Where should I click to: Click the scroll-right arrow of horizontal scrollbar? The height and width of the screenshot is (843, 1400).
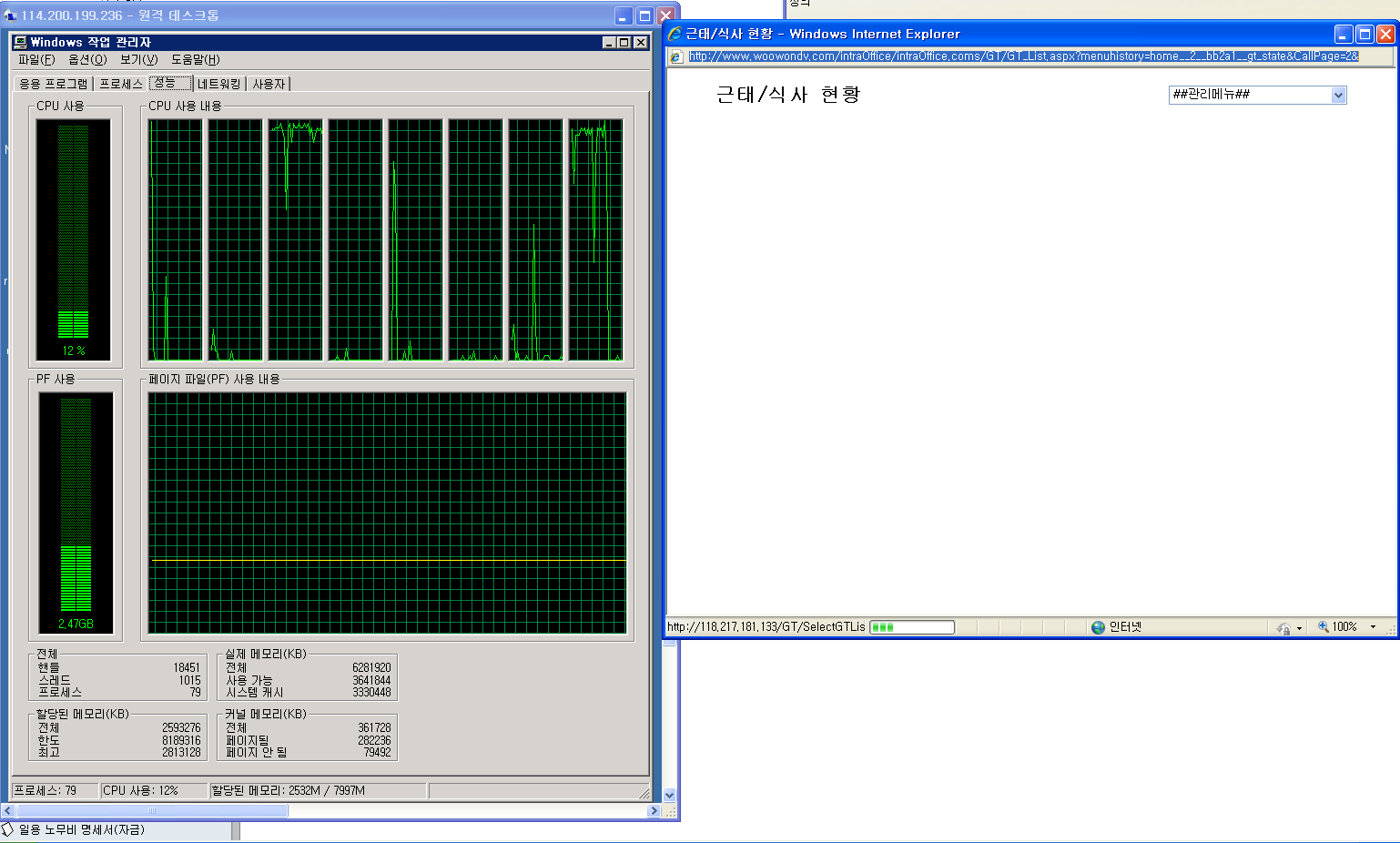tap(653, 810)
